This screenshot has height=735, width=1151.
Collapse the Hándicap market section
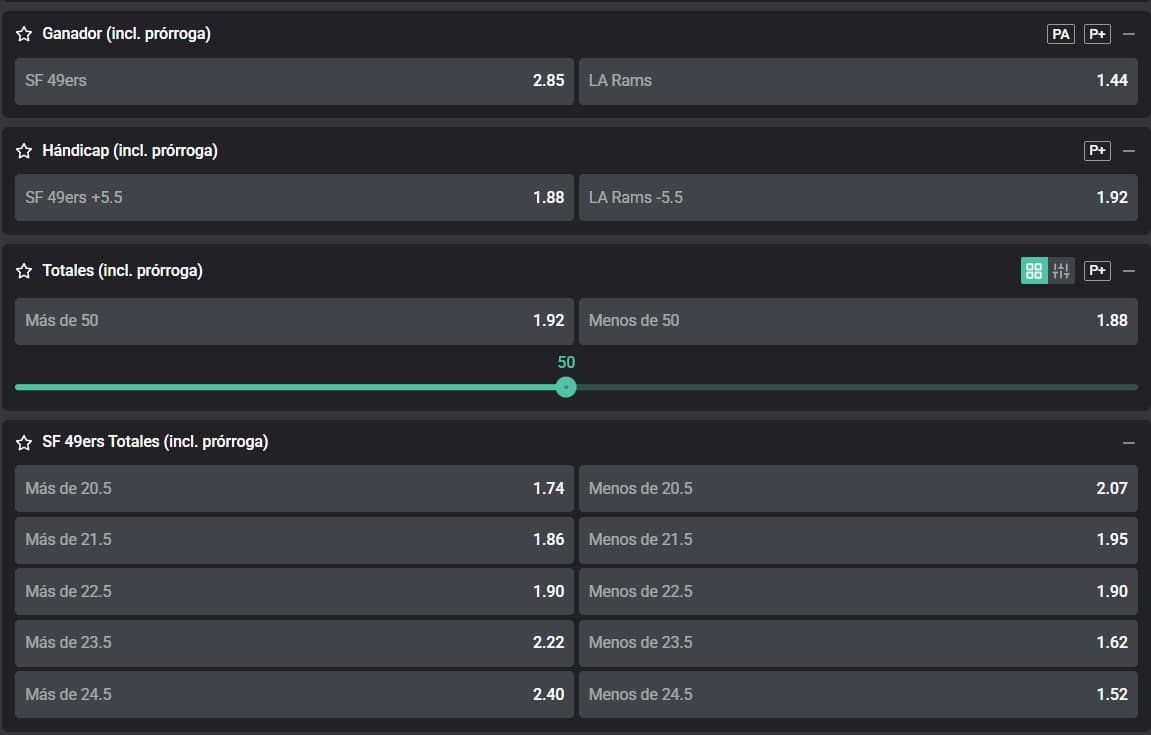(x=1129, y=151)
